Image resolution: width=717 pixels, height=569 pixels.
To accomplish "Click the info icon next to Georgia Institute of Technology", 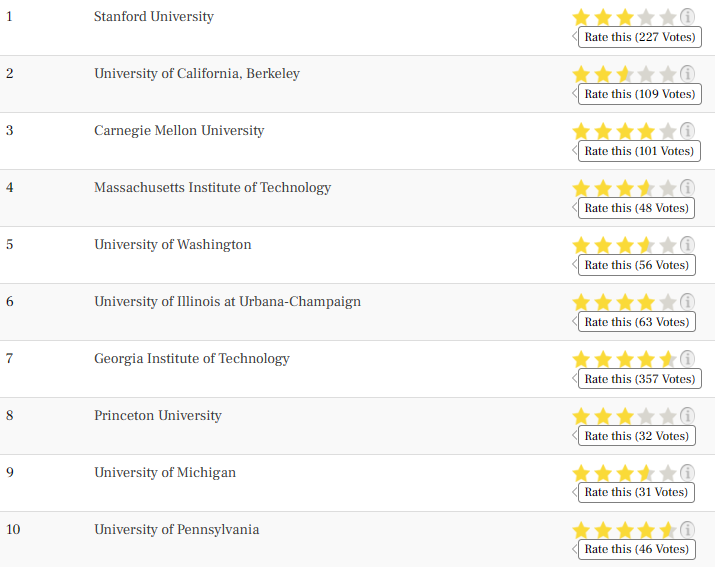I will 687,359.
